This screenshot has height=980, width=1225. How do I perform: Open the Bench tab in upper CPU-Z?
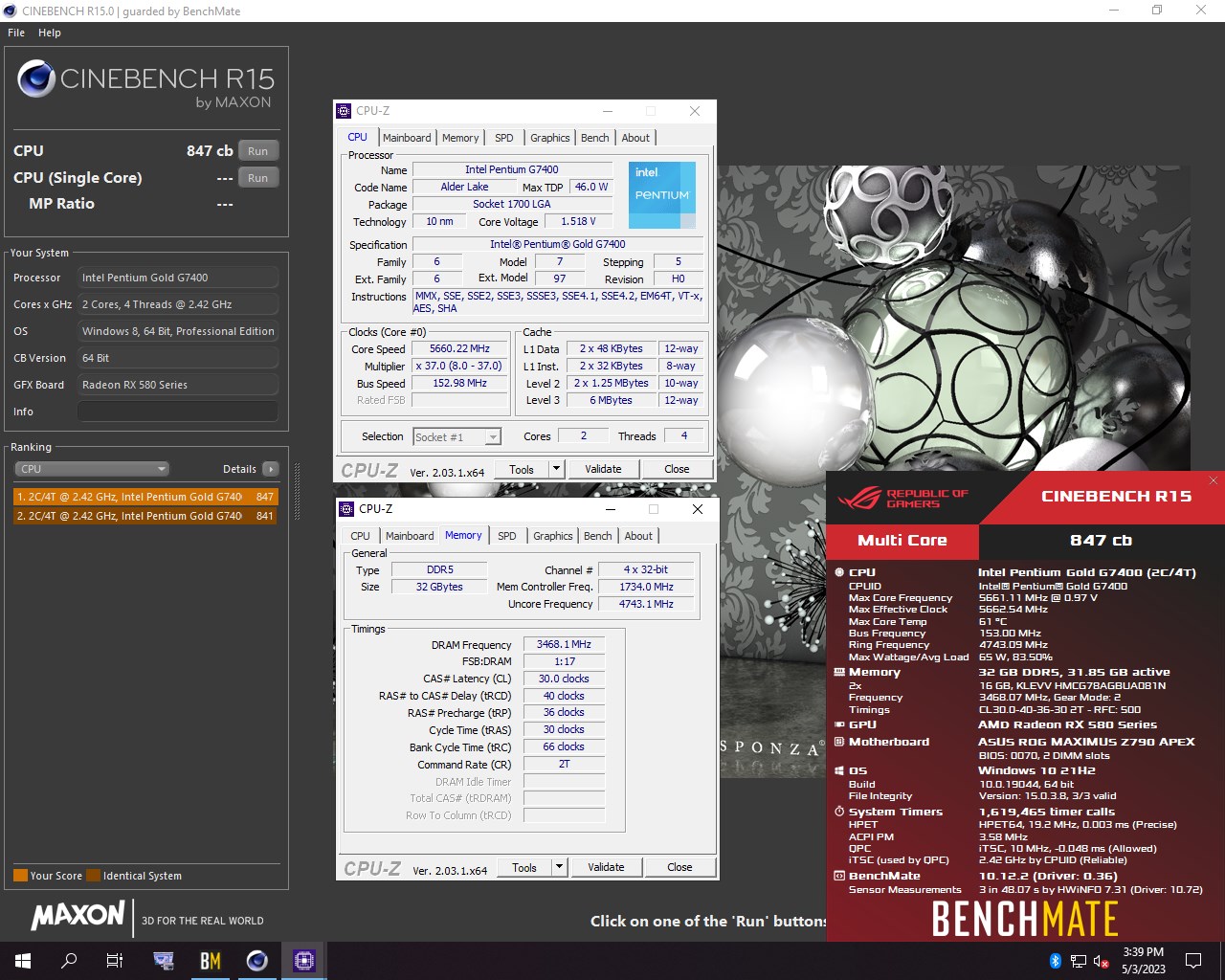595,138
